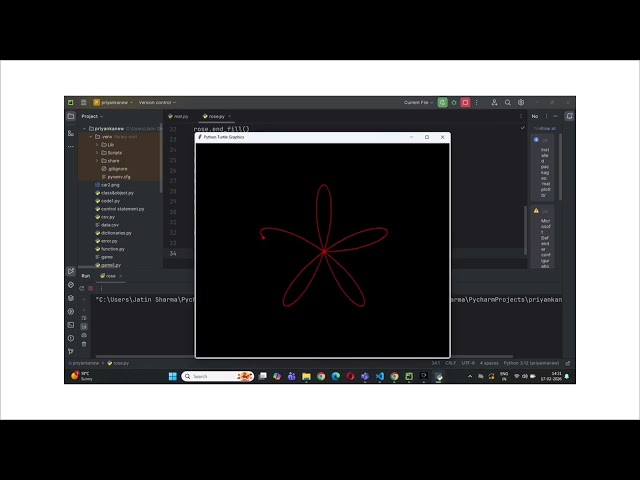Image resolution: width=640 pixels, height=480 pixels.
Task: Open the Version control dropdown
Action: (157, 102)
